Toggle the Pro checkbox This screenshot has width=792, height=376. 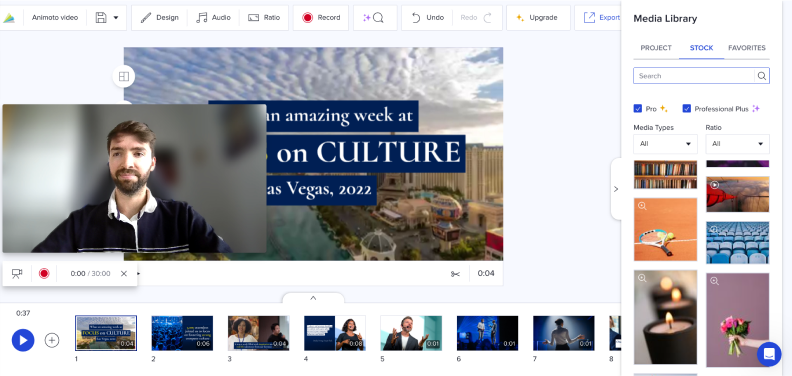tap(637, 109)
